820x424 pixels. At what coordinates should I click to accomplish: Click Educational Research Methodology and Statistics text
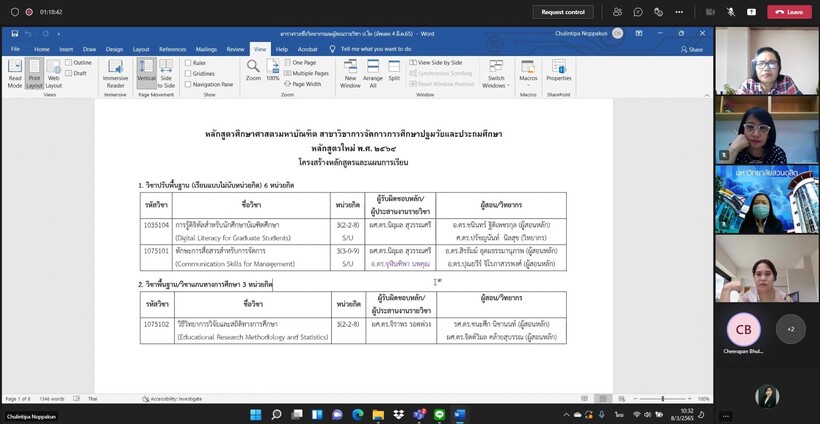[252, 337]
